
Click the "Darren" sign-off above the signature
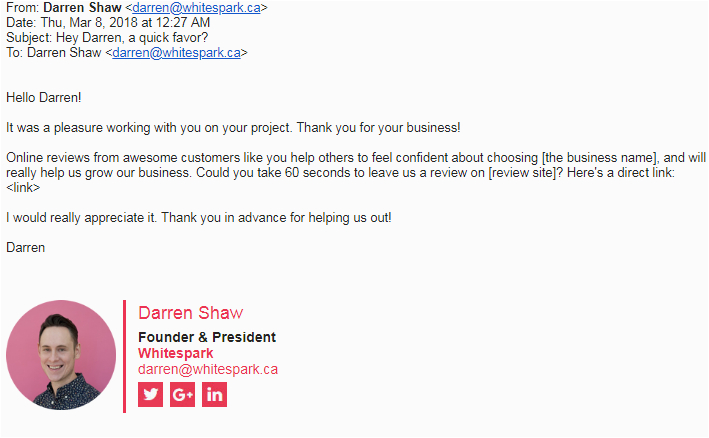click(x=26, y=246)
